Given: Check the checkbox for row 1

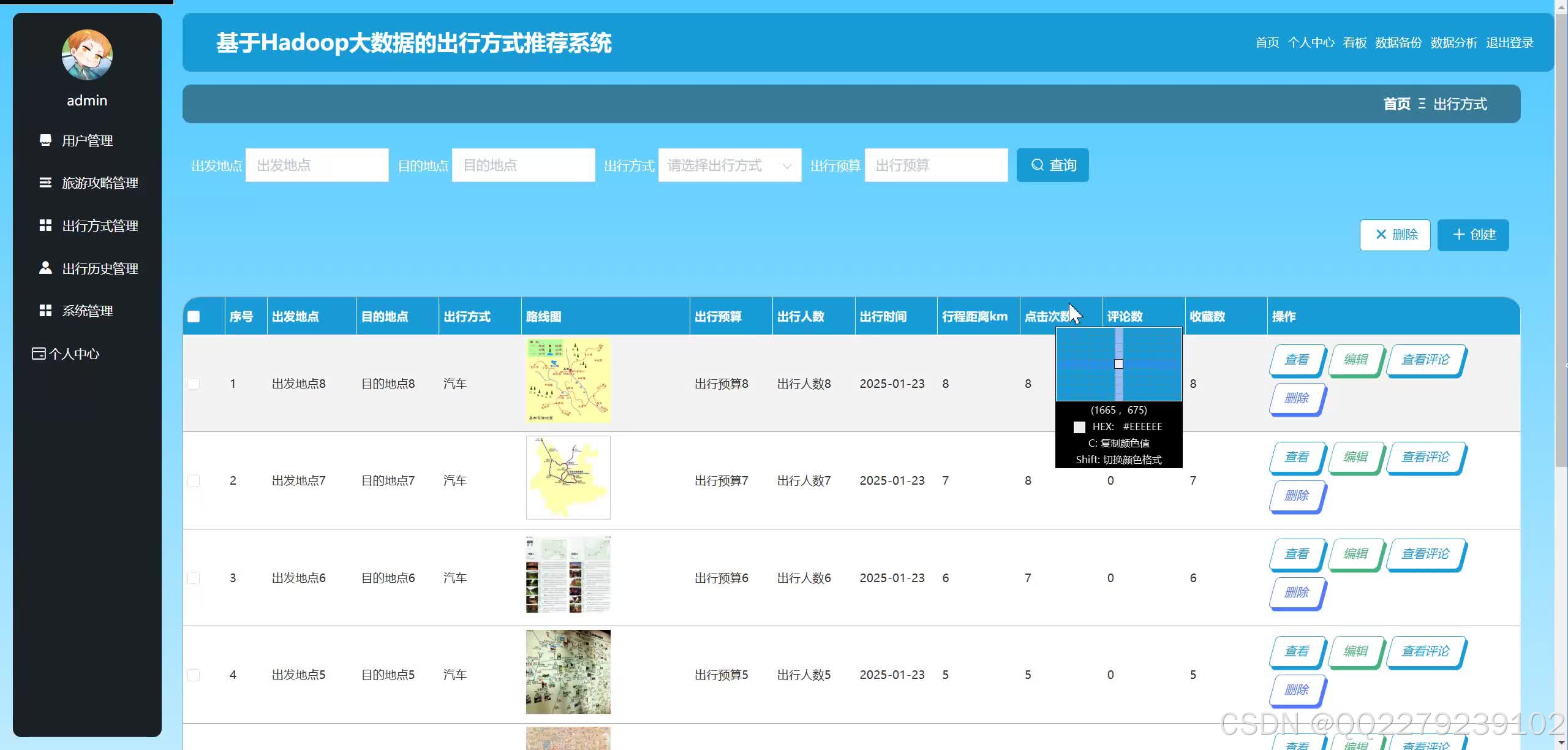Looking at the screenshot, I should click(194, 384).
